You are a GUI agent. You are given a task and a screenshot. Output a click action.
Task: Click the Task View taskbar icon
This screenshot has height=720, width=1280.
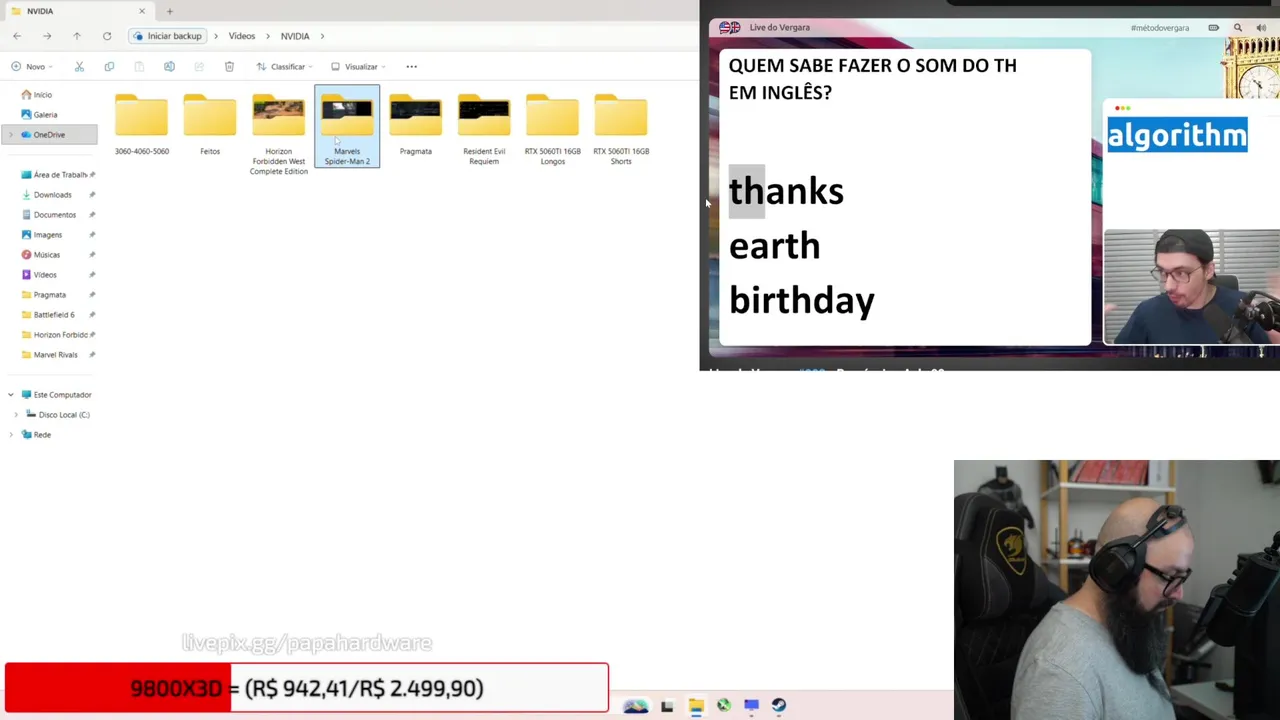pos(667,705)
